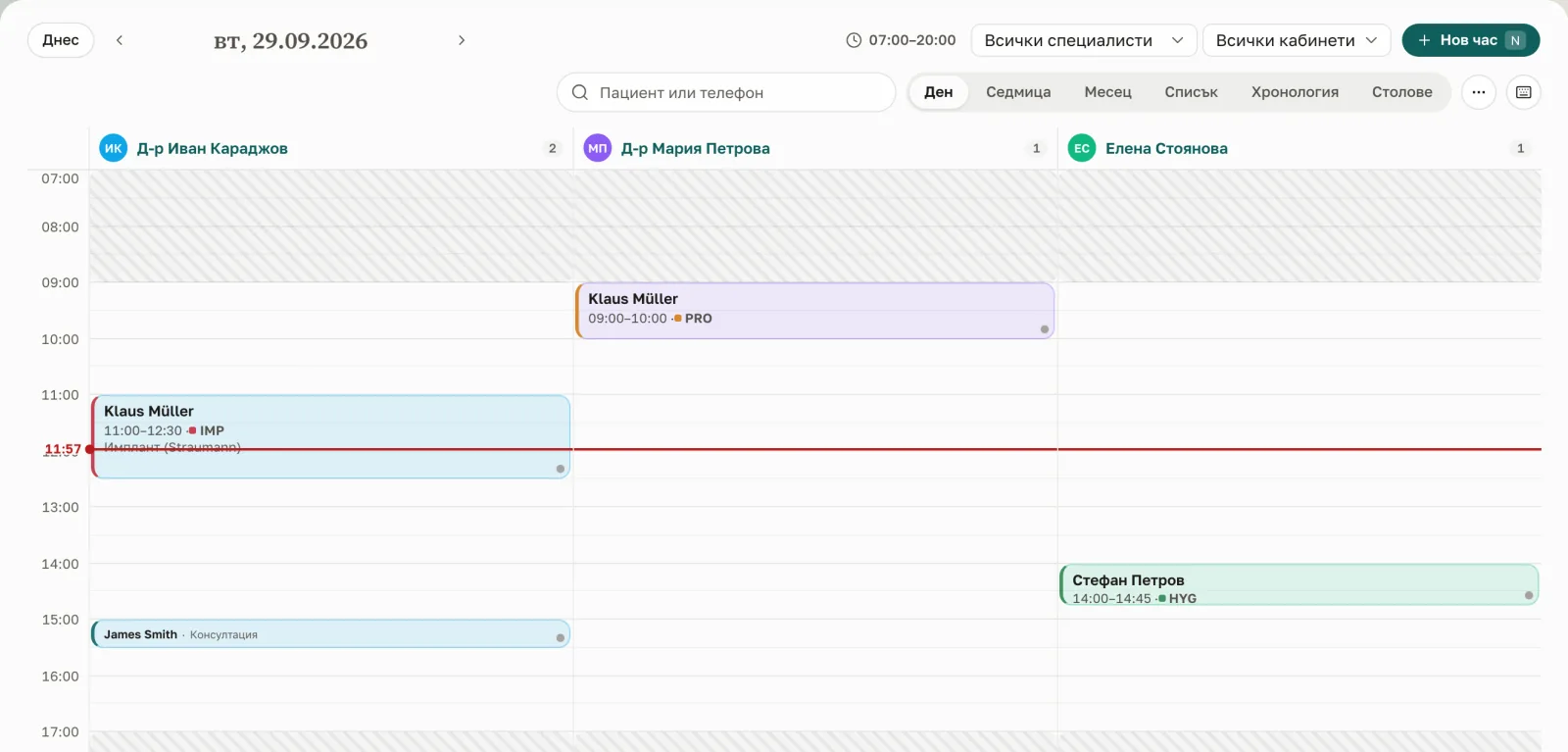Go to the next day arrow
This screenshot has width=1568, height=752.
462,40
